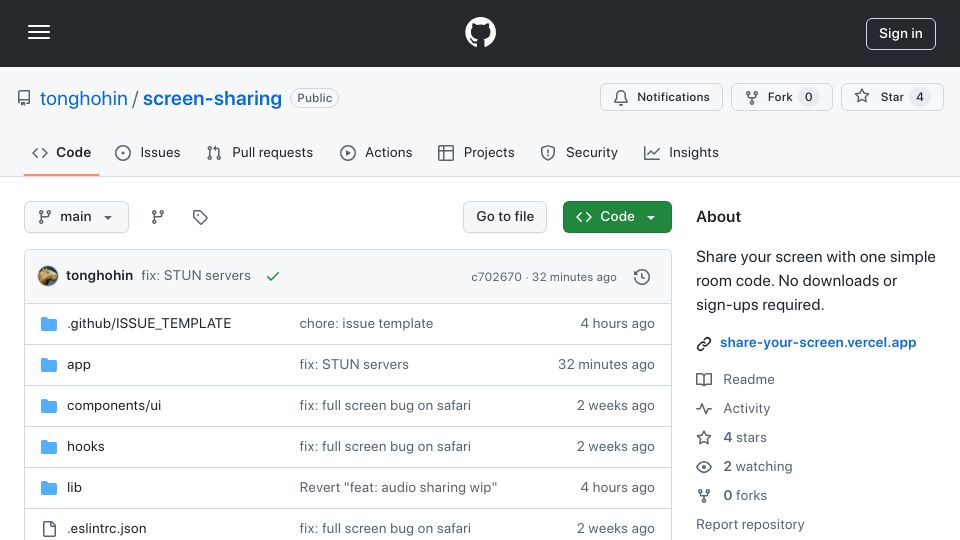
Task: Click folder icon beside app
Action: 49,365
